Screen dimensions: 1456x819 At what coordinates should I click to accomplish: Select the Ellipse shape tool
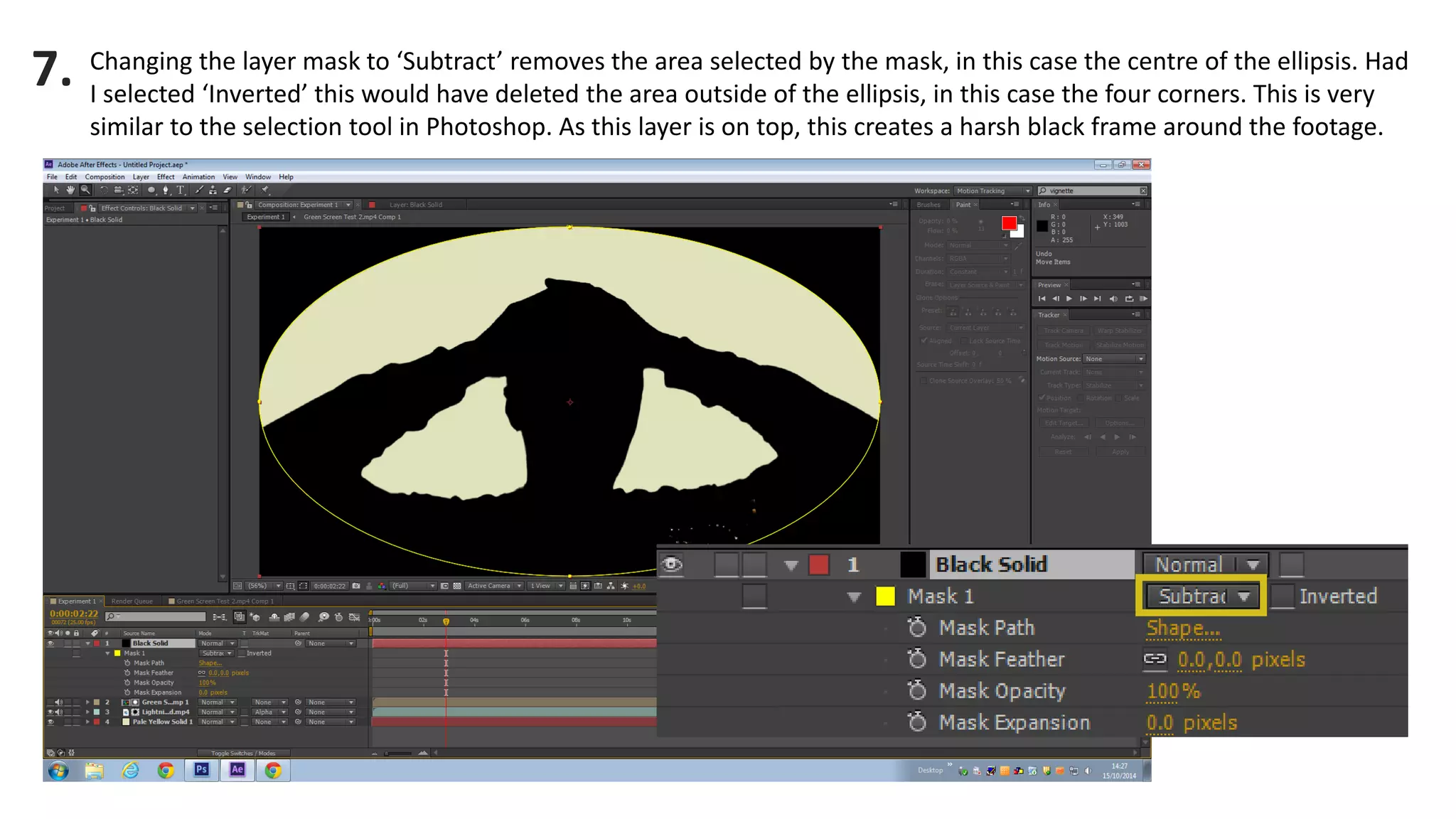[x=151, y=190]
